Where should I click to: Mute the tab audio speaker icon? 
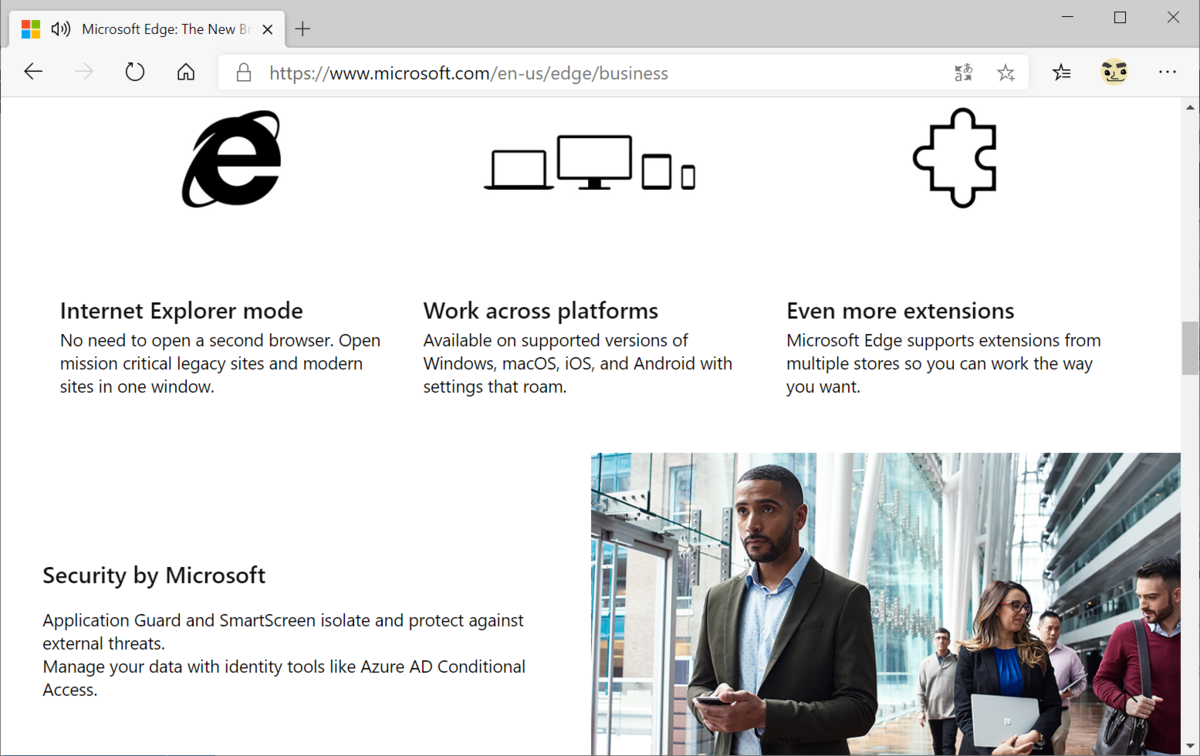pyautogui.click(x=61, y=29)
